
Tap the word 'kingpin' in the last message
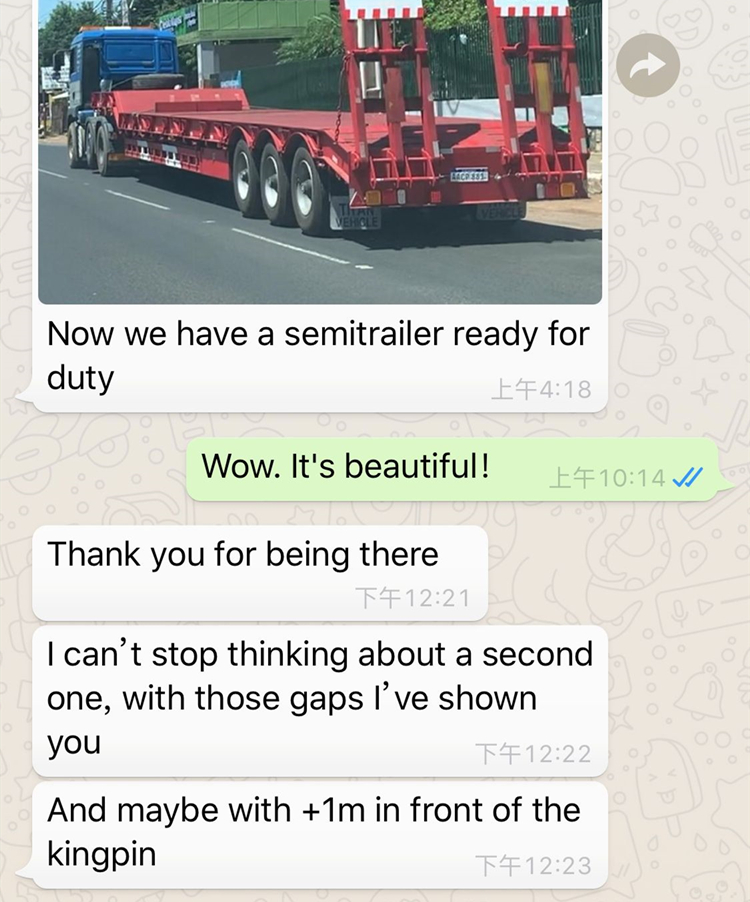pyautogui.click(x=101, y=854)
